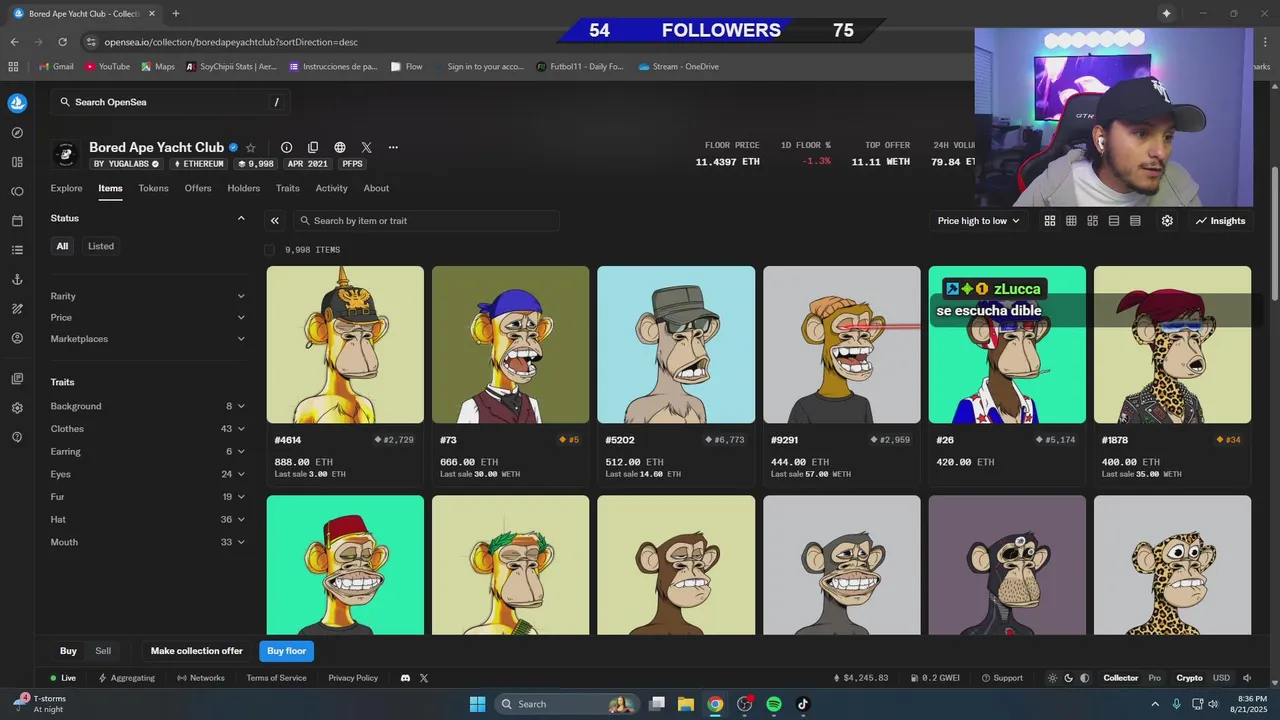Open the Support link in the footer

coord(1002,678)
